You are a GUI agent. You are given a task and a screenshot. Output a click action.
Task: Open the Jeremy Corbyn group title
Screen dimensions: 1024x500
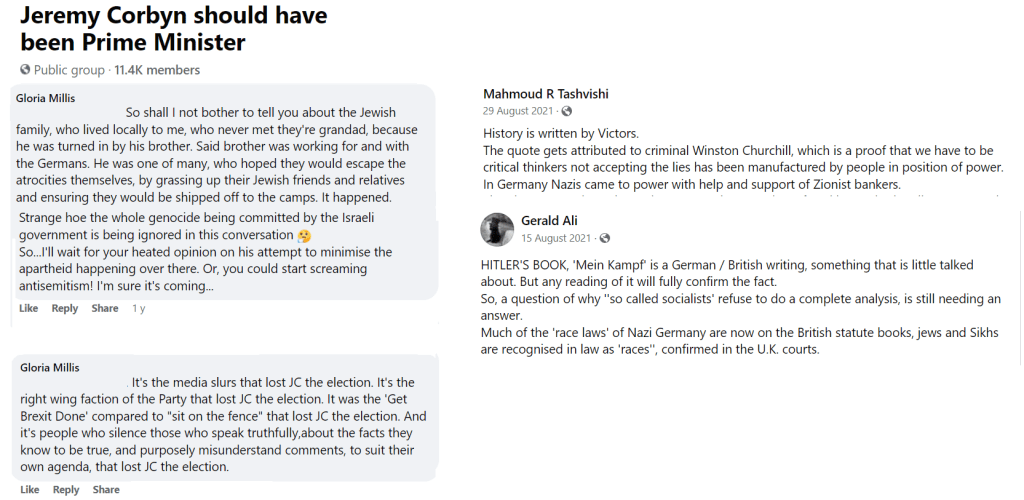[173, 30]
